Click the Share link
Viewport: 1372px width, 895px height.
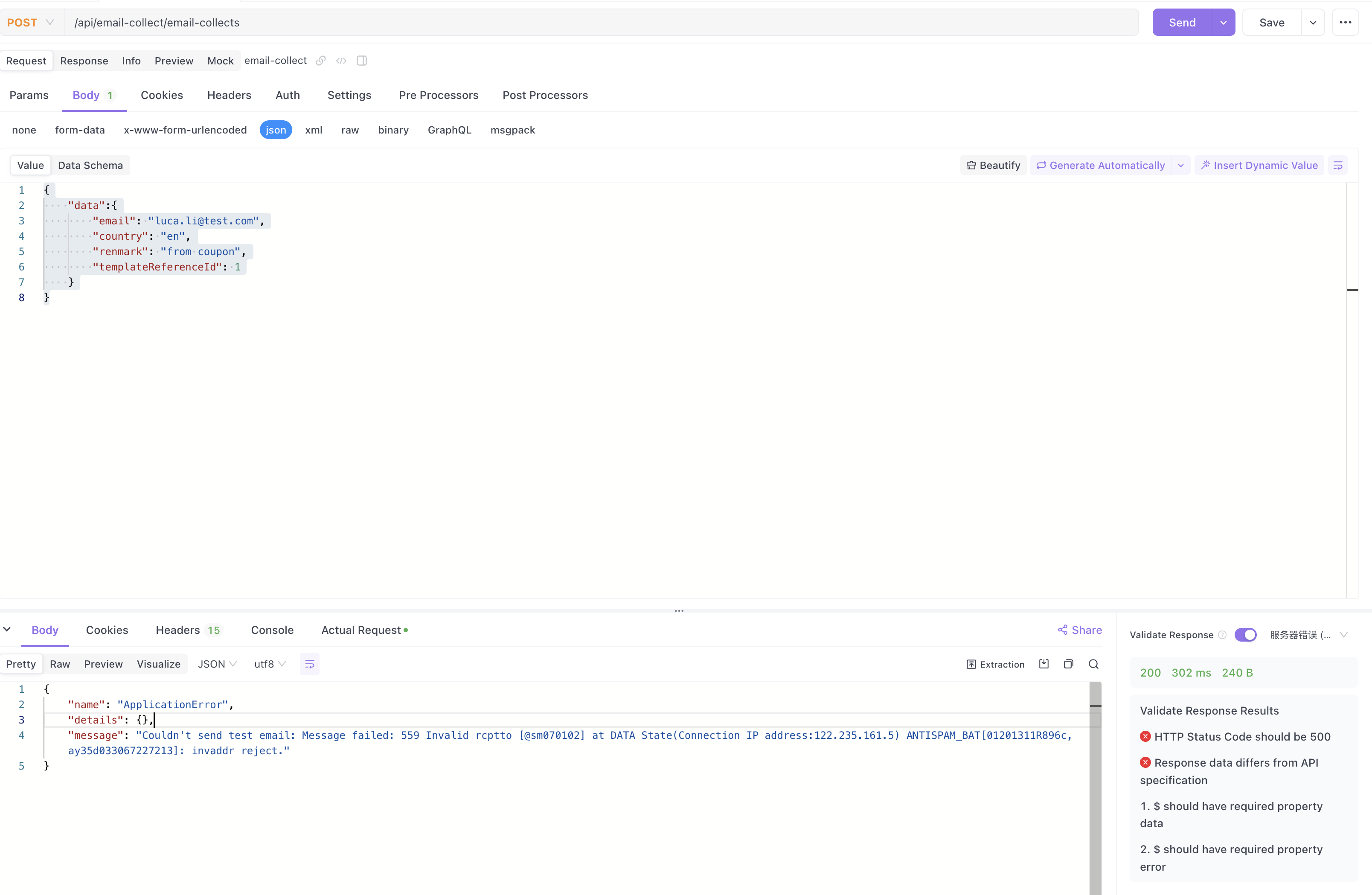1080,630
